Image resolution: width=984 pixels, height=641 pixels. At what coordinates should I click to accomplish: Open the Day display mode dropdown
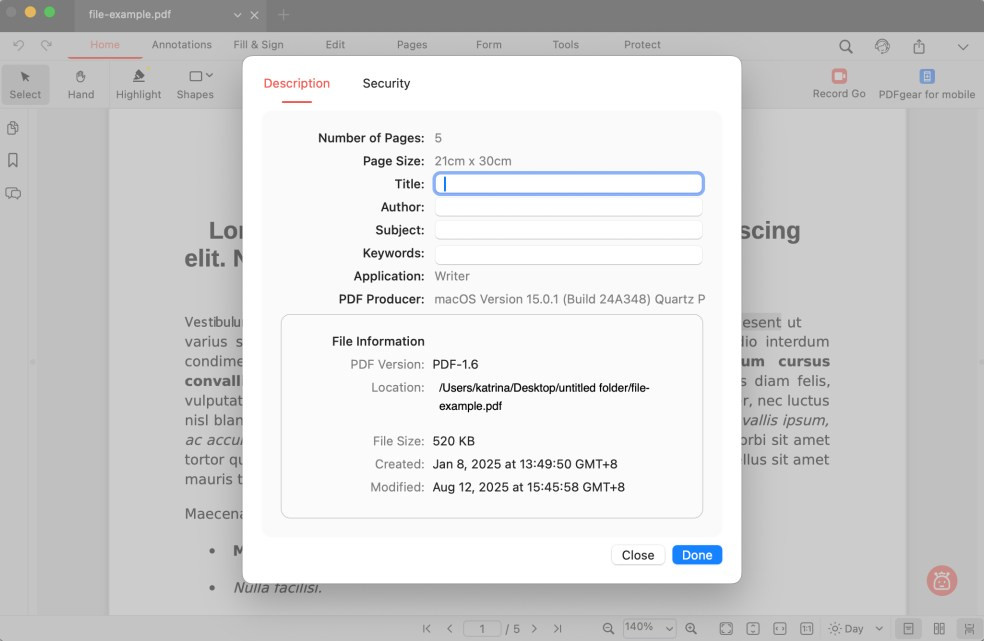pyautogui.click(x=856, y=628)
